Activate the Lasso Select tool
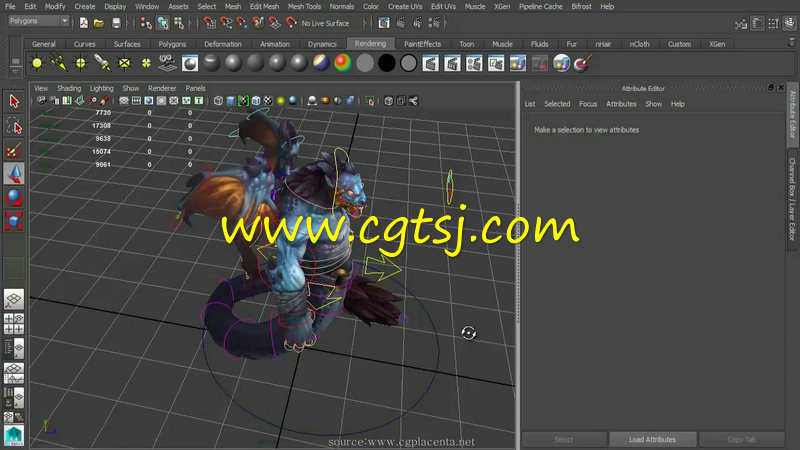This screenshot has height=450, width=800. (x=14, y=126)
